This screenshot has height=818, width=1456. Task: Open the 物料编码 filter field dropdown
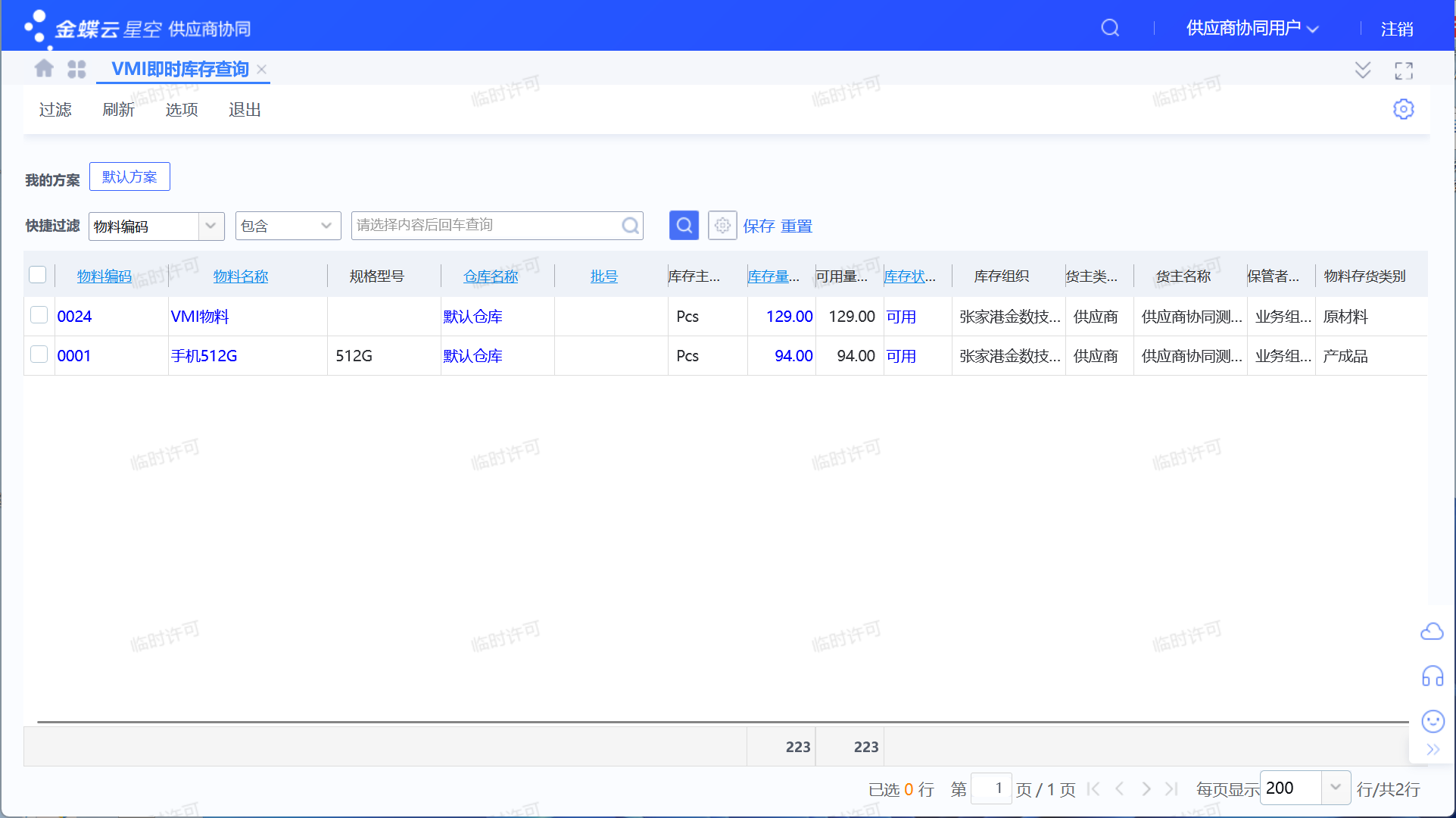pos(210,226)
